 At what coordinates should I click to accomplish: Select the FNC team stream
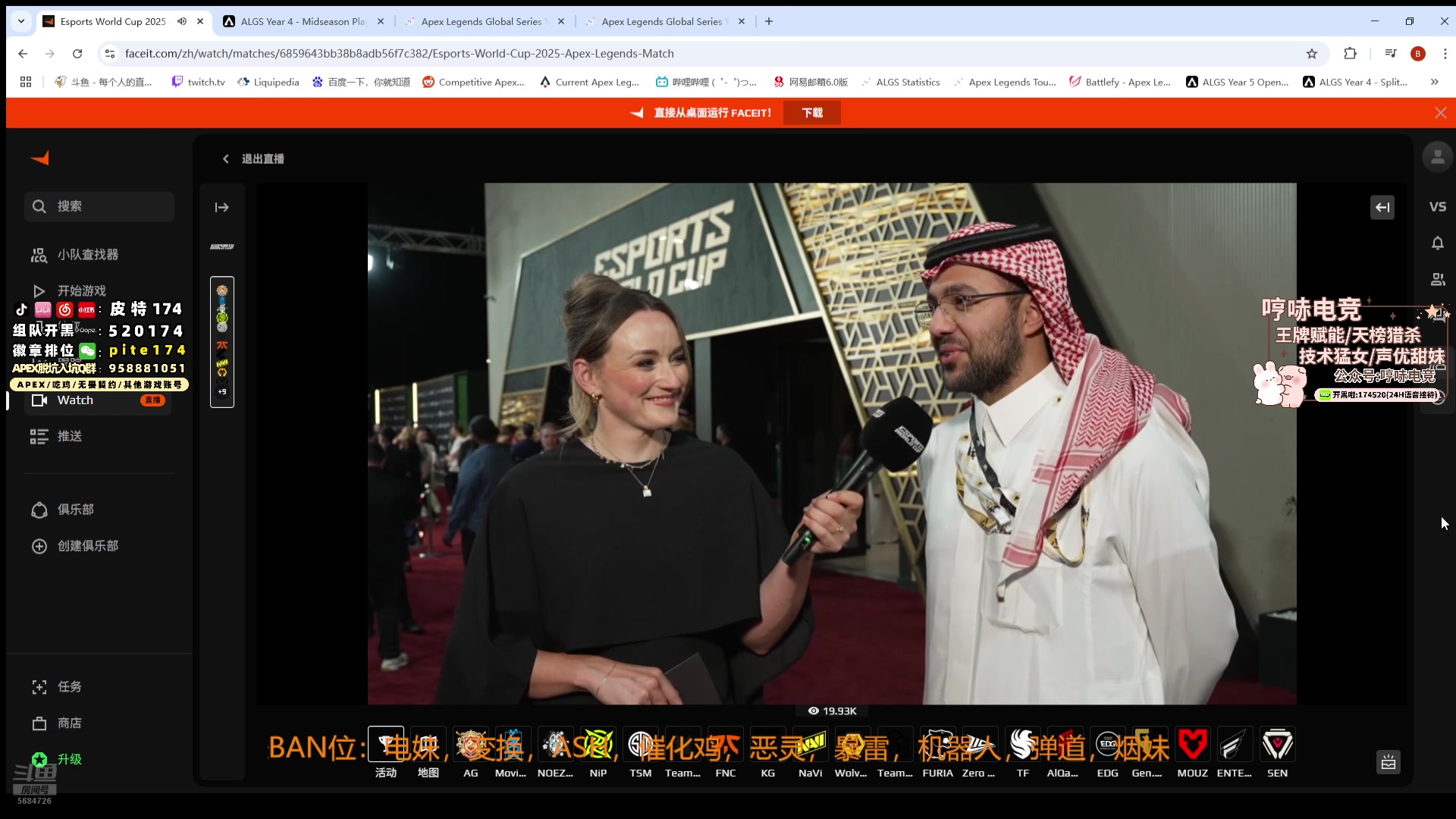click(725, 753)
